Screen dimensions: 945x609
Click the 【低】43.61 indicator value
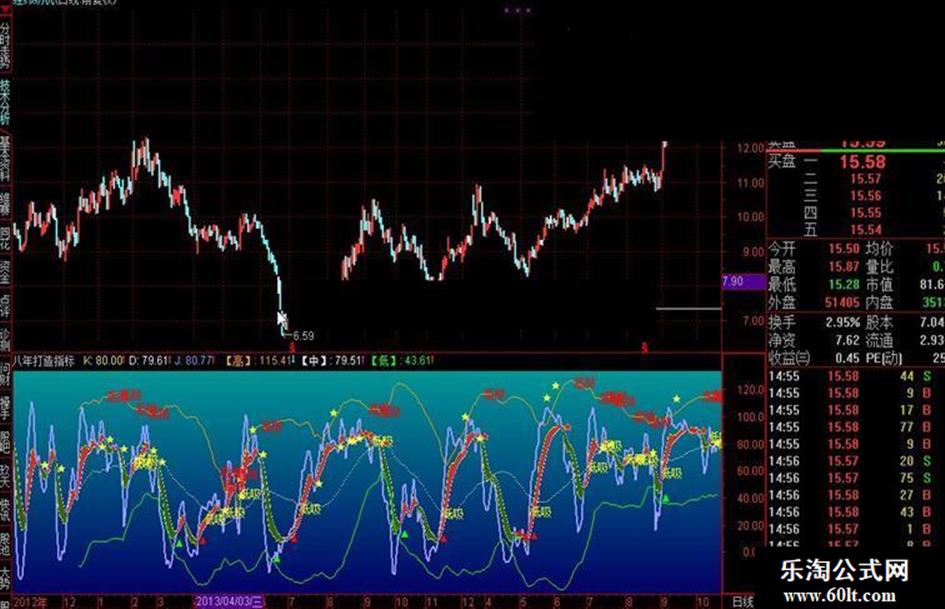(402, 361)
